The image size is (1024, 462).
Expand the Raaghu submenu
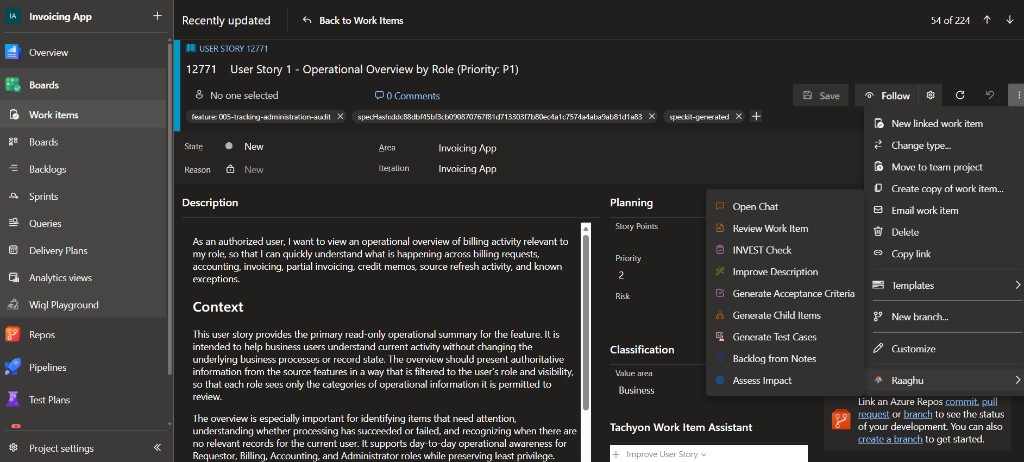pyautogui.click(x=944, y=380)
